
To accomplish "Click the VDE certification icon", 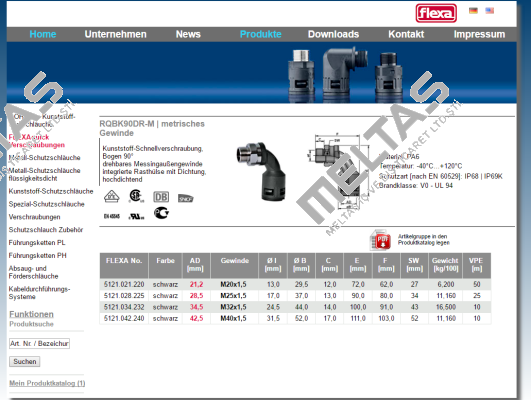I will (x=111, y=196).
